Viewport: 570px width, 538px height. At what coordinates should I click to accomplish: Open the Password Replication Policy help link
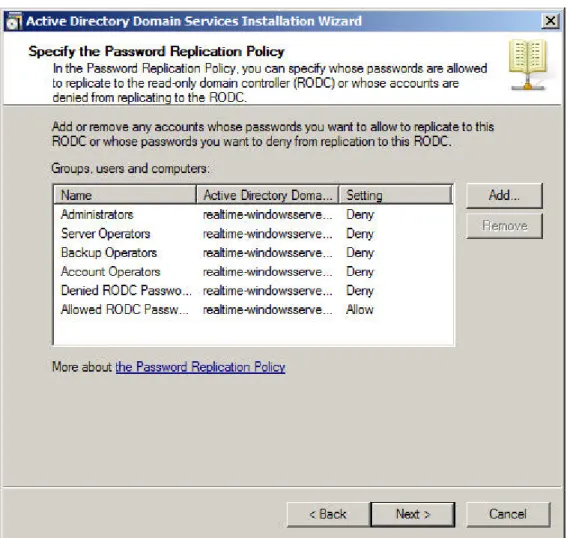[x=200, y=367]
